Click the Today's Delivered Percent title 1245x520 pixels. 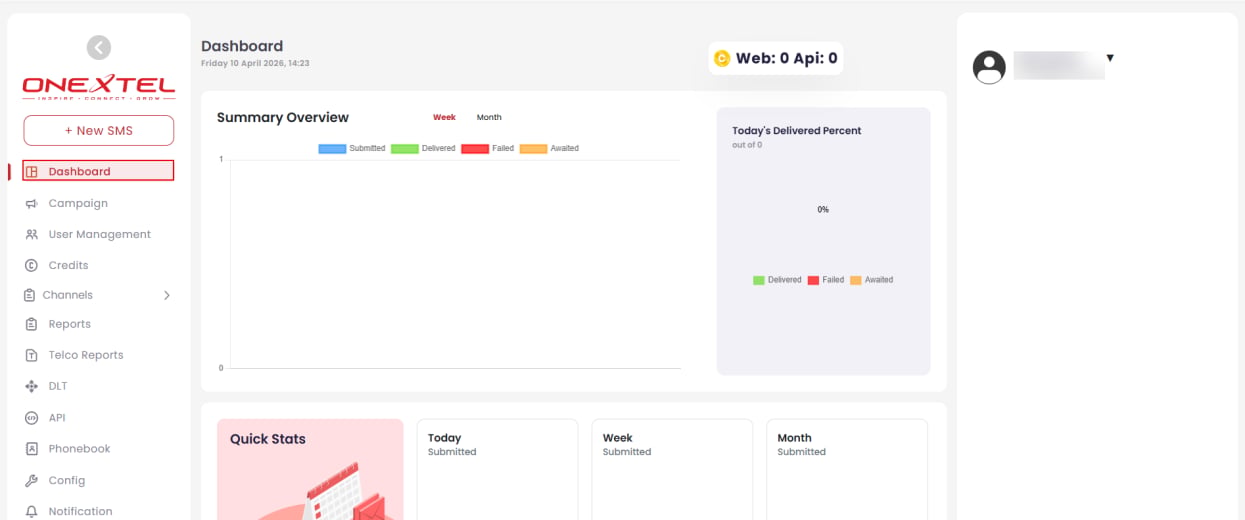pos(797,131)
